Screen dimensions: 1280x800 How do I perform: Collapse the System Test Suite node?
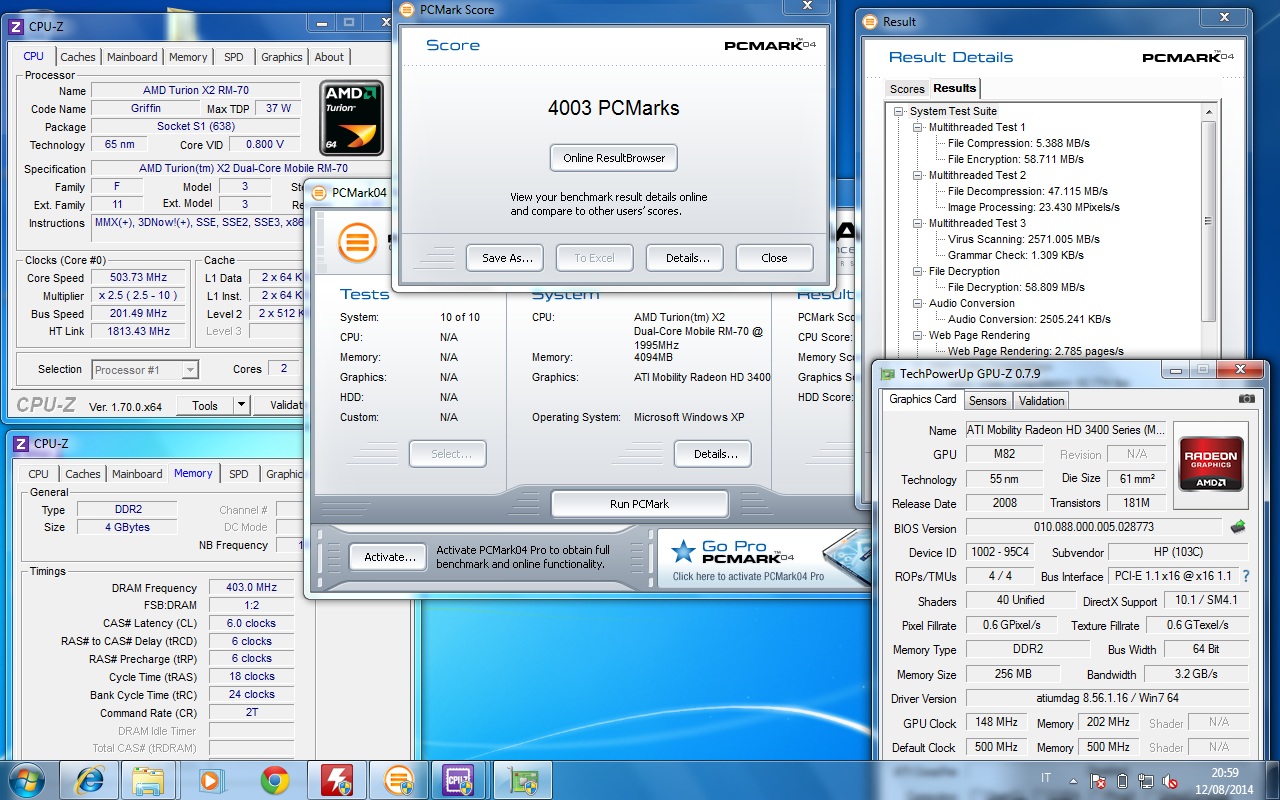point(899,111)
